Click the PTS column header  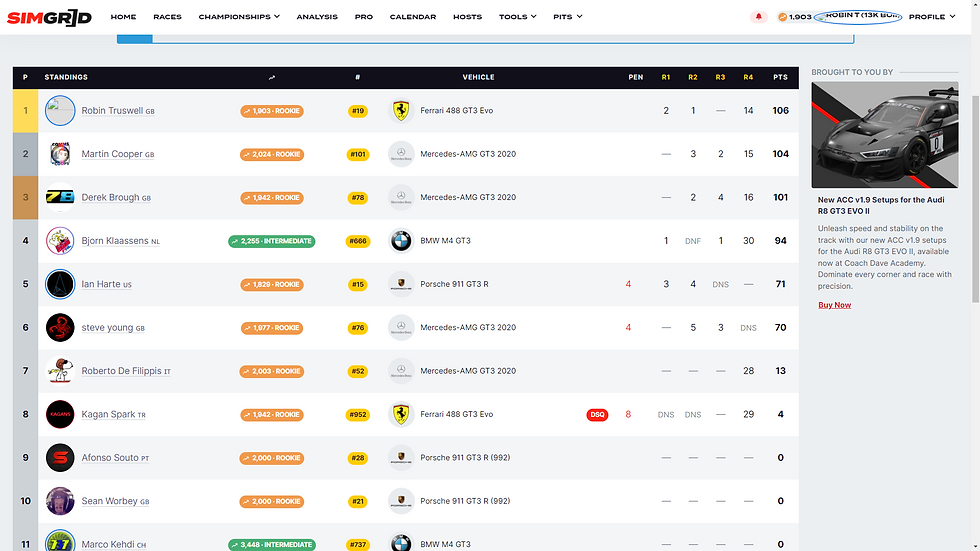pos(780,77)
